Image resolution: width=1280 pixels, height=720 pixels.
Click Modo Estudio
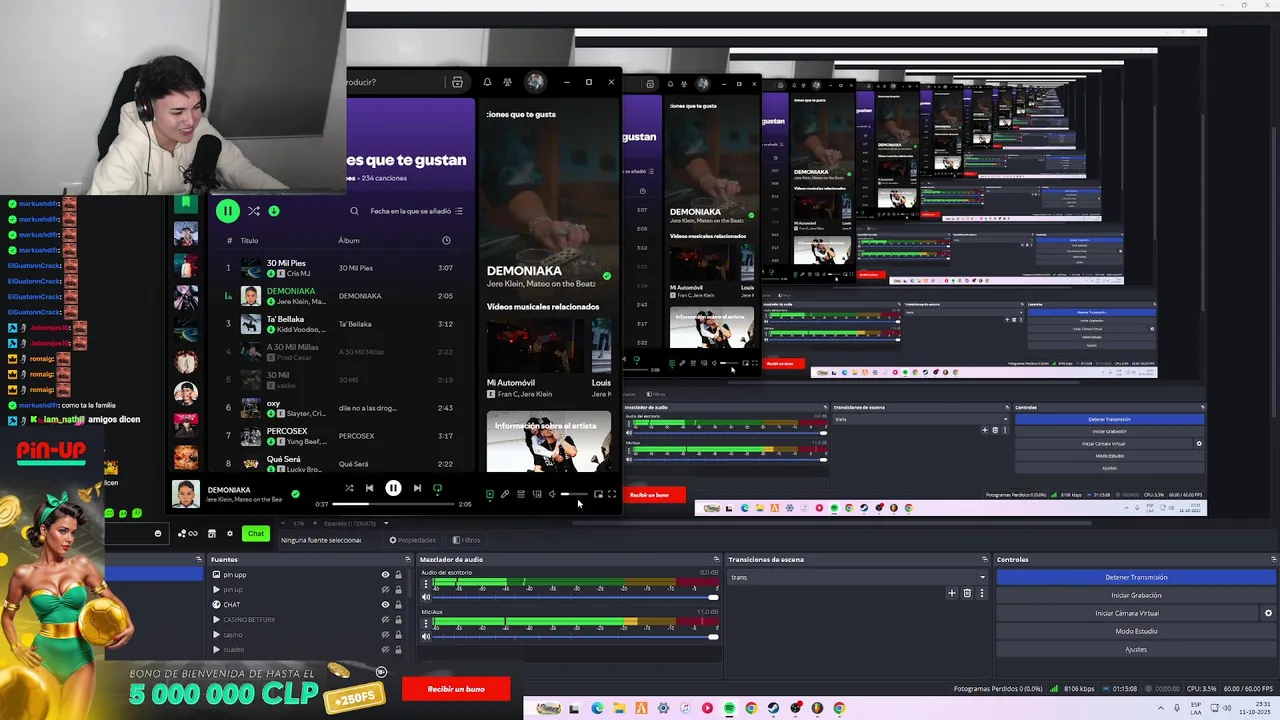point(1136,631)
